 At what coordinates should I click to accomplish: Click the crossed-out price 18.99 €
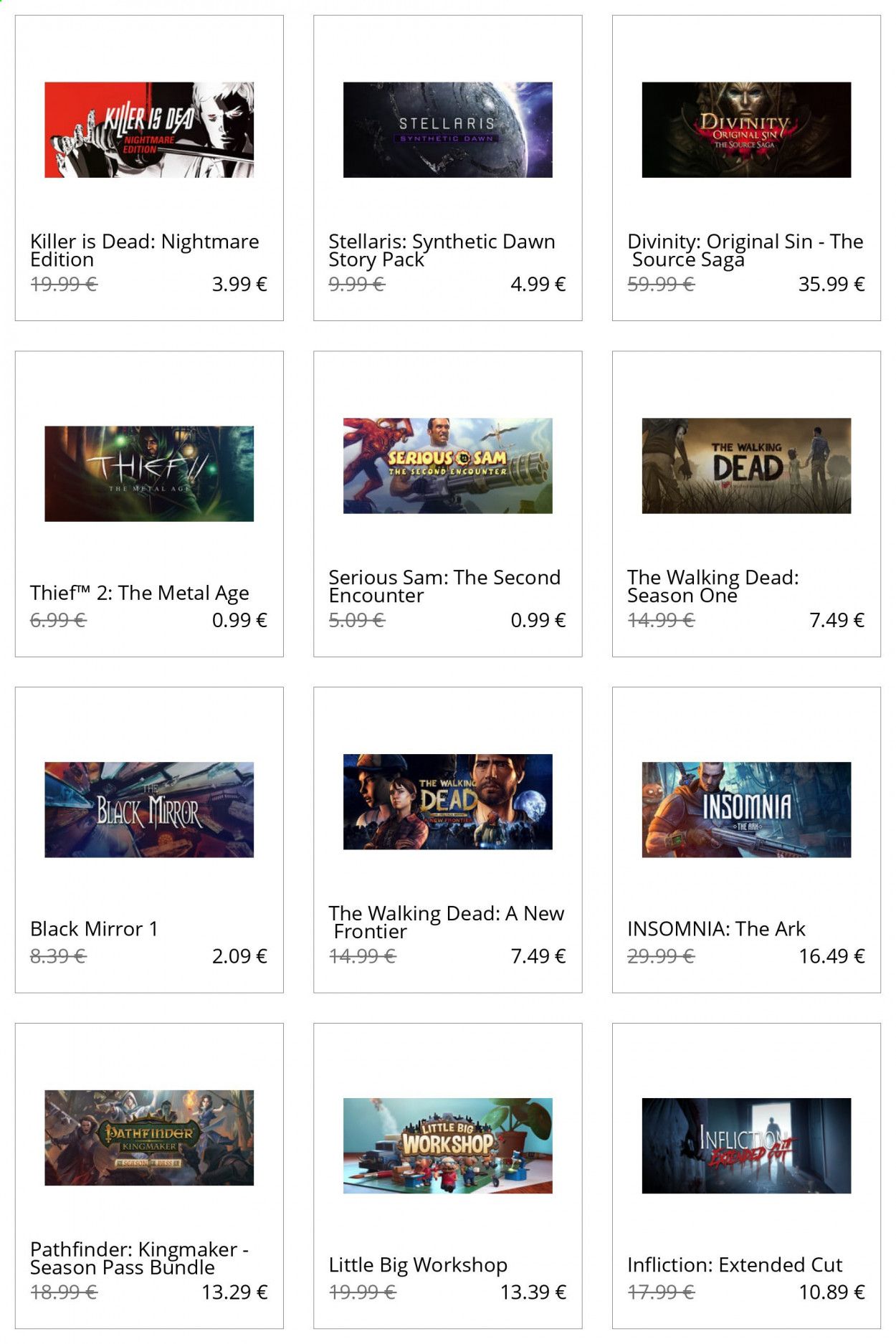pos(64,1292)
